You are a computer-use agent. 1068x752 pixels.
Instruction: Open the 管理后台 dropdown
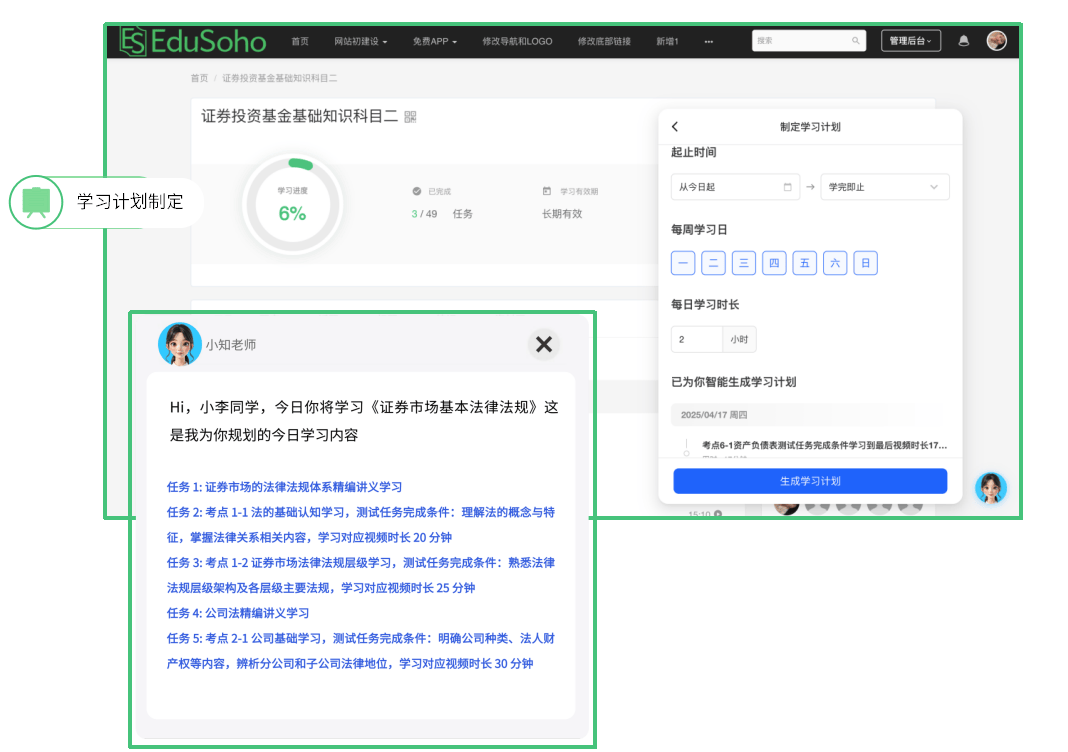[x=910, y=41]
